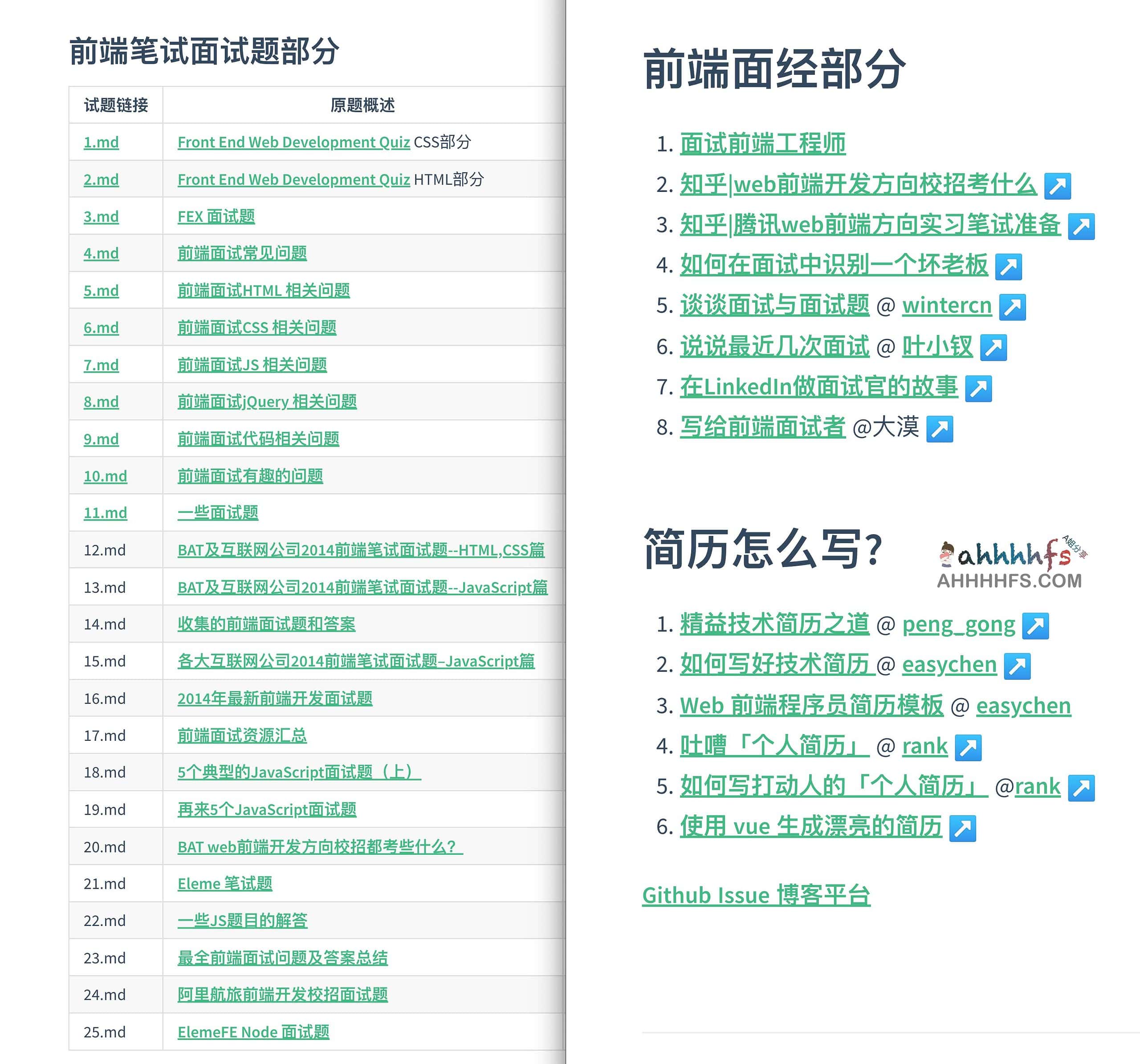Open the ↗ icon beside 谈谈面试与面试题

click(1013, 306)
